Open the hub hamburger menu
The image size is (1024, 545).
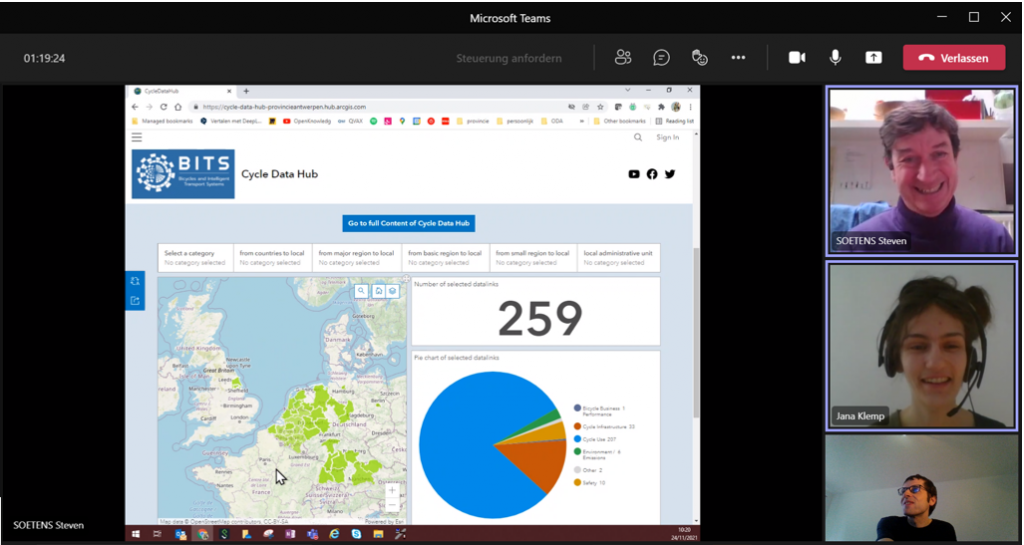[x=136, y=137]
